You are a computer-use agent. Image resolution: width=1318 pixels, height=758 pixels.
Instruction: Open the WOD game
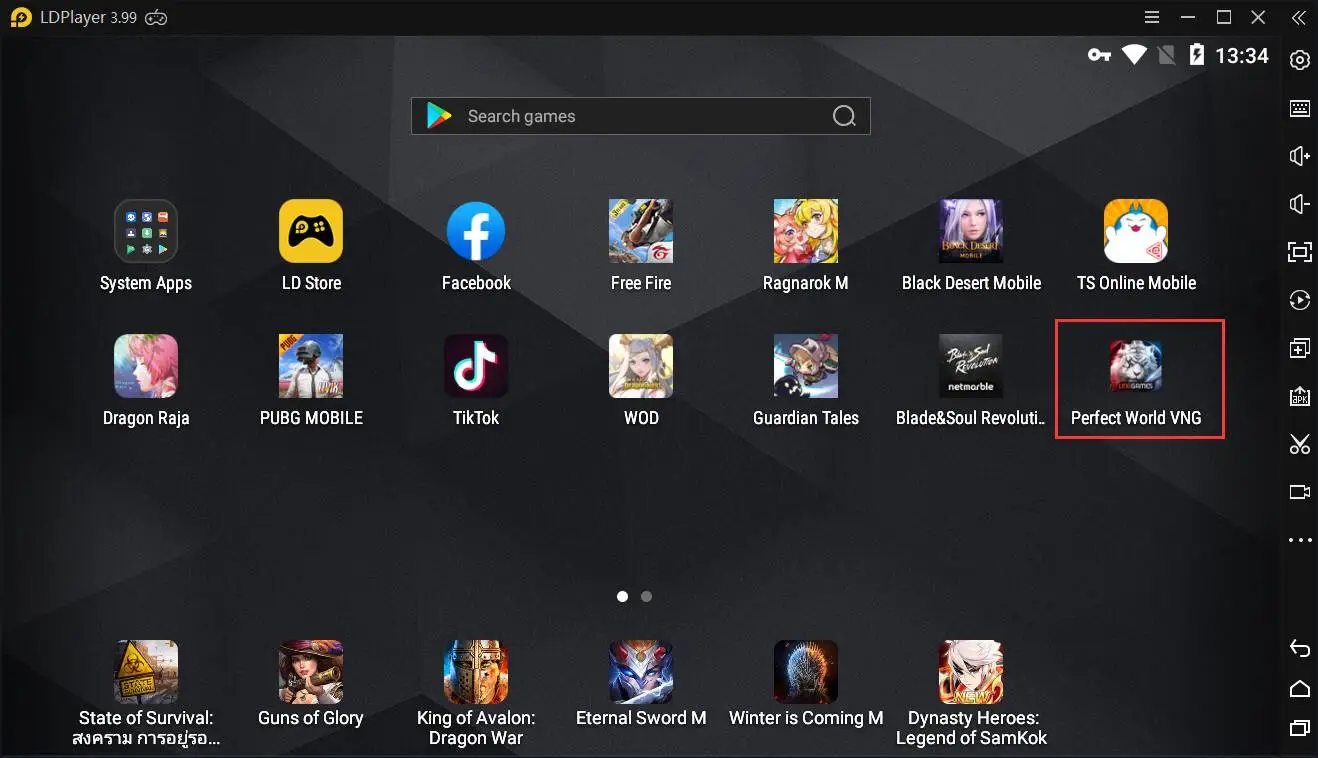(x=641, y=366)
